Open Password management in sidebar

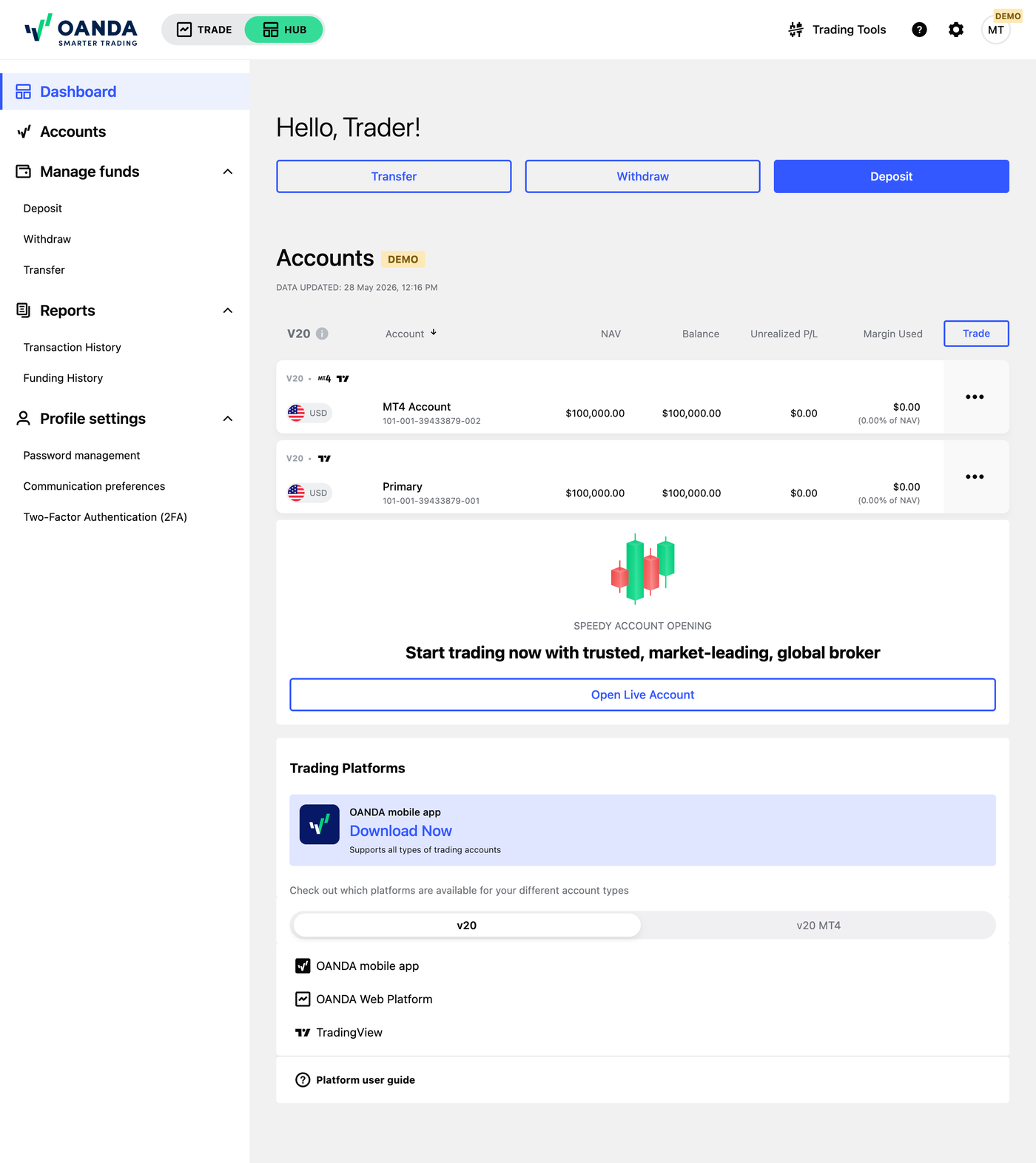point(82,456)
